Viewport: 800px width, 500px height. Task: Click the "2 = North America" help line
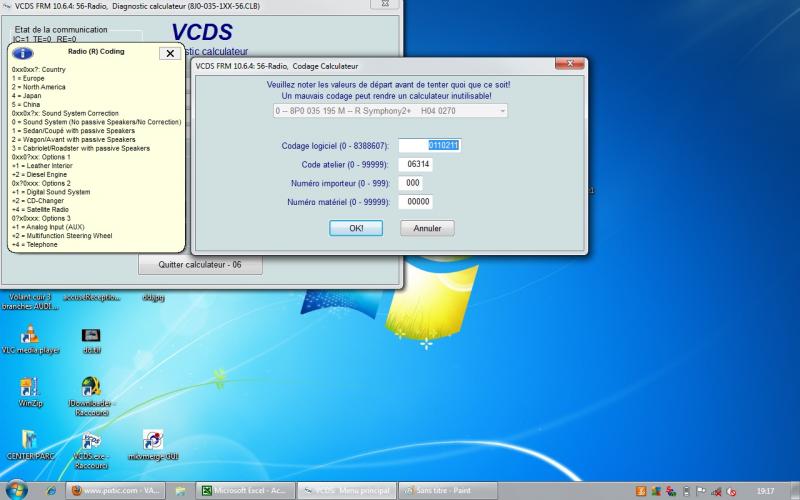[39, 87]
